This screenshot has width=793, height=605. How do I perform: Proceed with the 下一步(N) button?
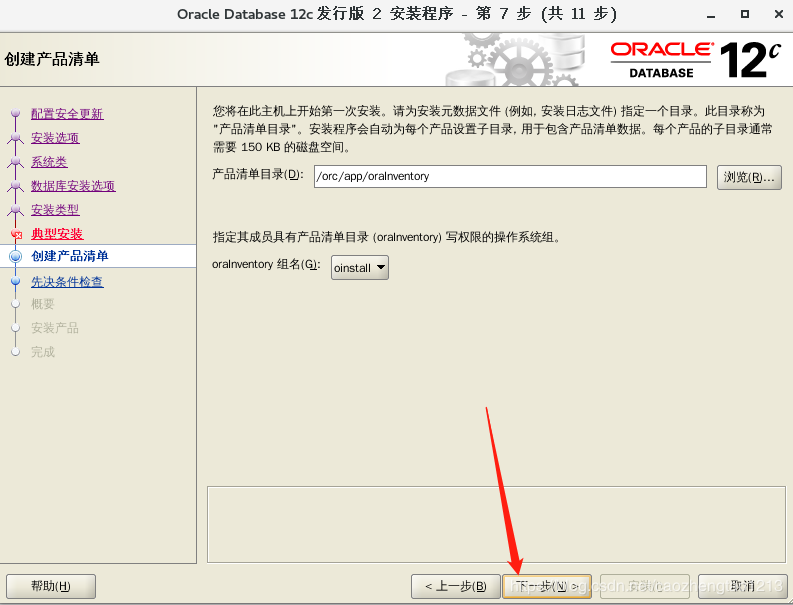coord(547,586)
